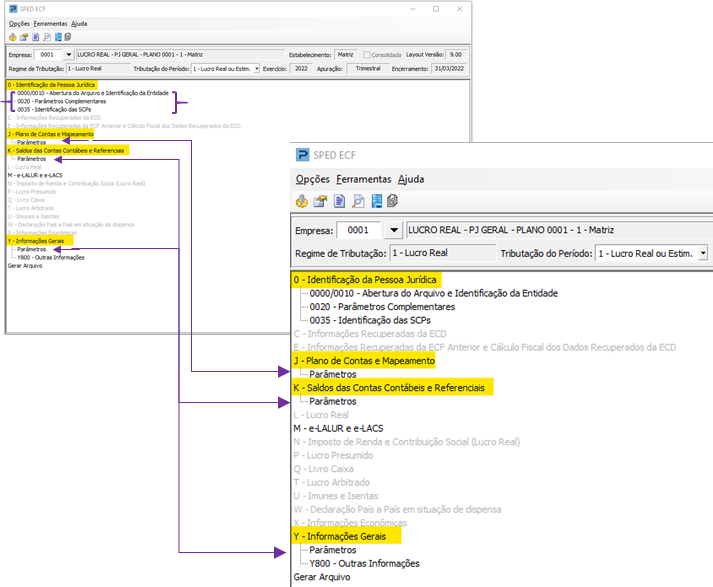Click the SPED ECF logo in small window title bar
Viewport: 713px width, 587px height.
pos(13,9)
